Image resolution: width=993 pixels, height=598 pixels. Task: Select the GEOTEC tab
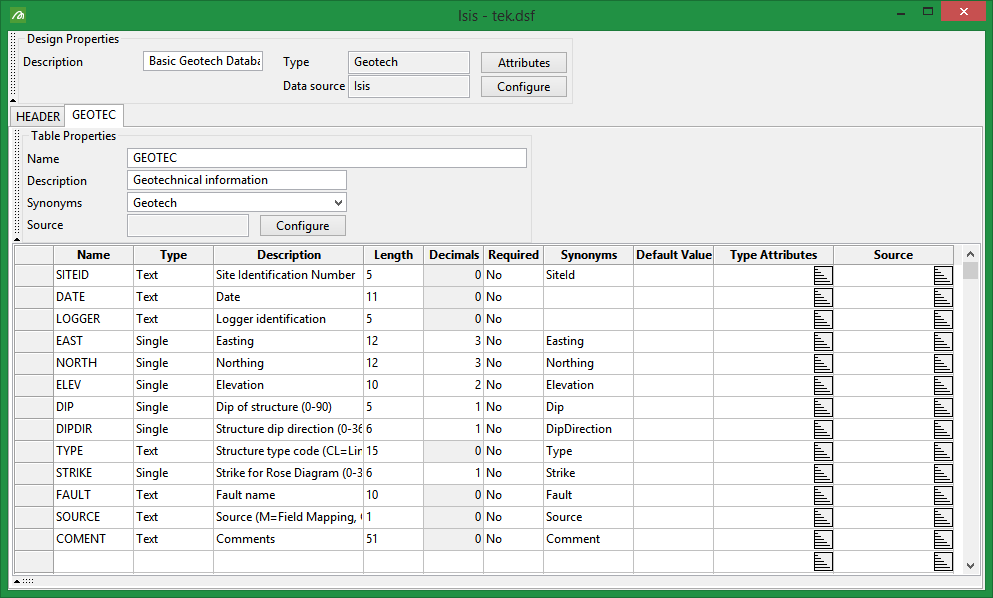(x=94, y=116)
